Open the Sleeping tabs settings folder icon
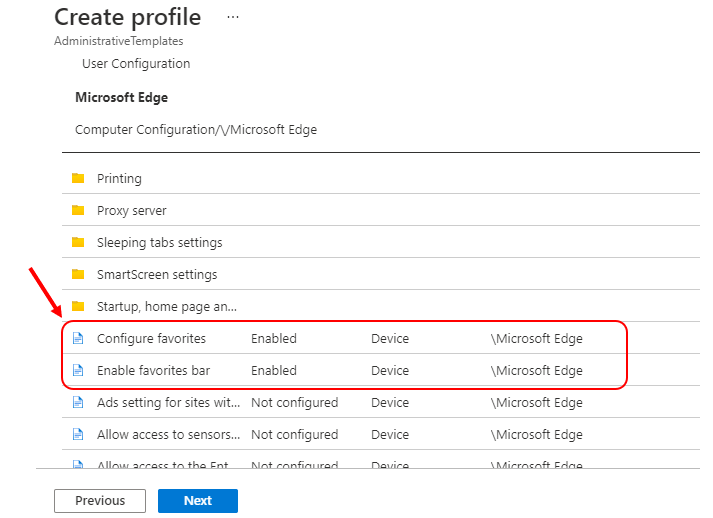 pyautogui.click(x=78, y=242)
